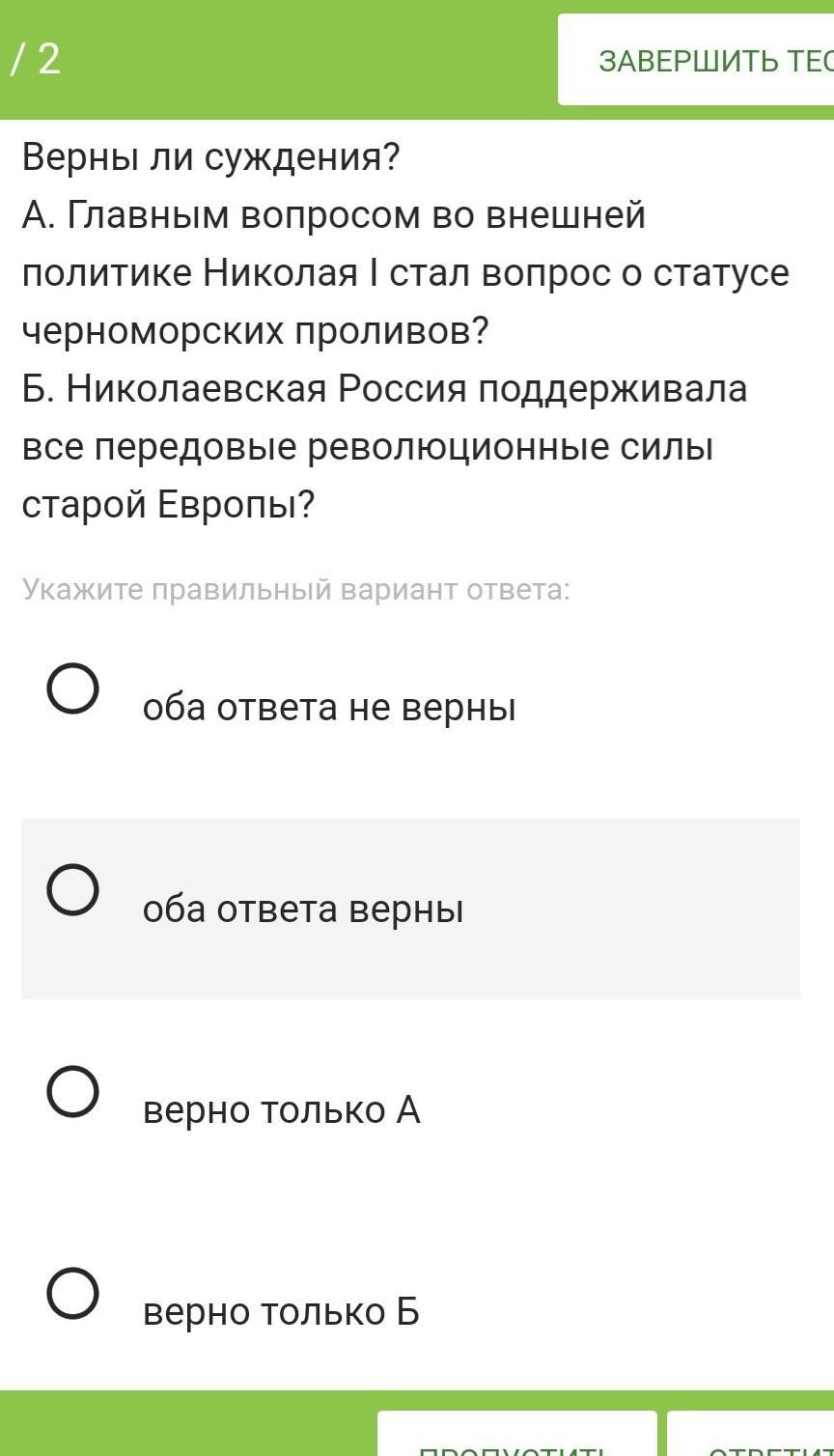Click the «верно только Б» answer label
The image size is (834, 1456).
pos(281,1312)
